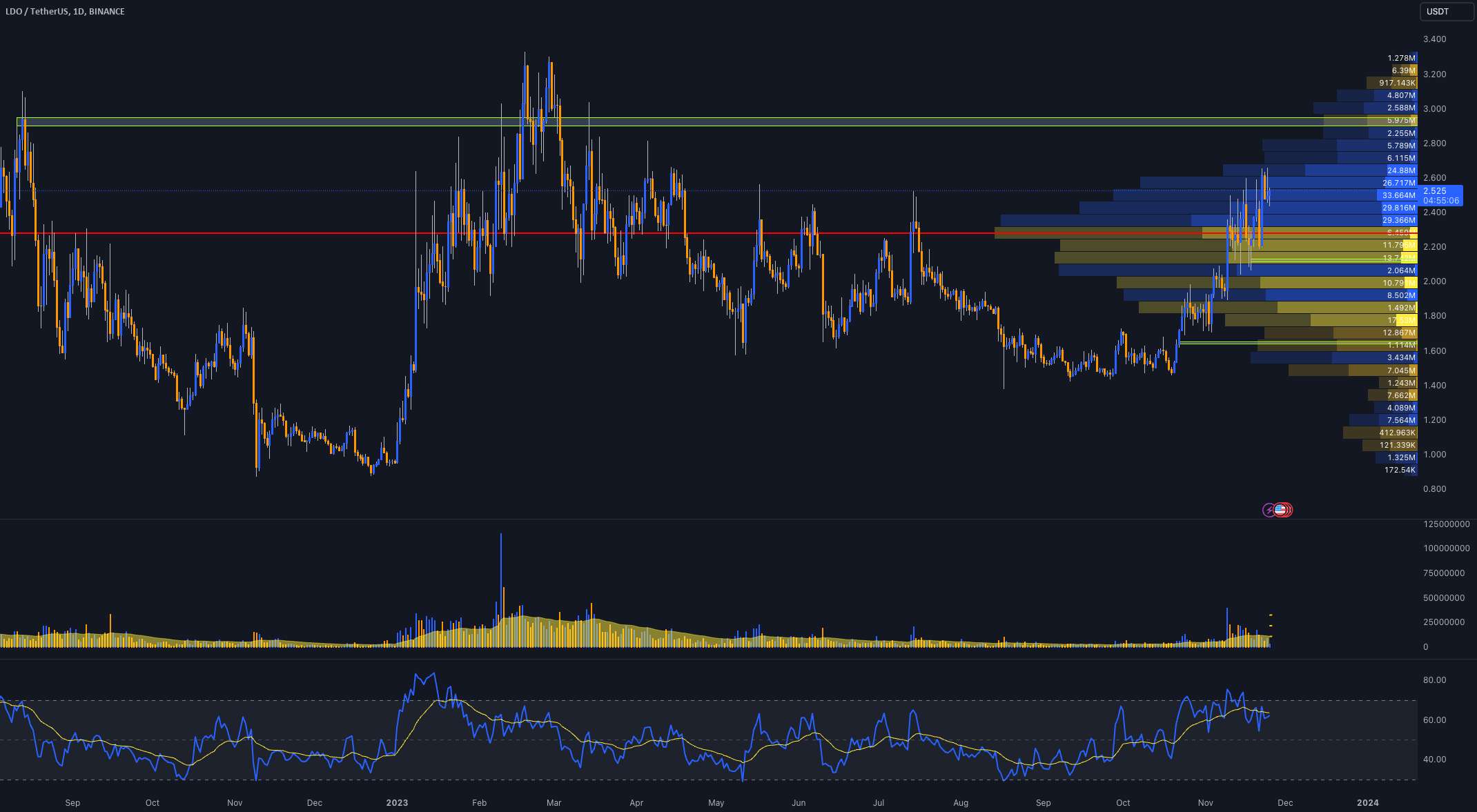Click the US flag economic event icon
The image size is (1477, 812).
tap(1281, 510)
